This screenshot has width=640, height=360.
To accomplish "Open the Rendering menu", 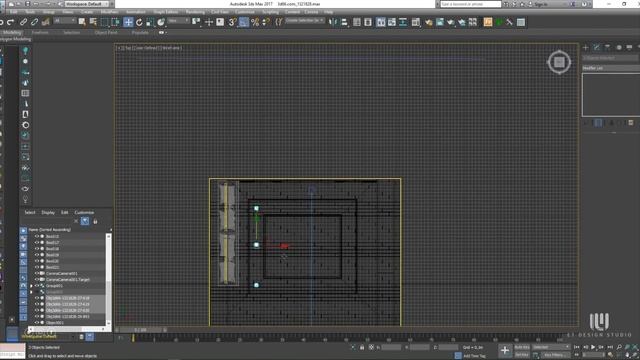I will 195,12.
